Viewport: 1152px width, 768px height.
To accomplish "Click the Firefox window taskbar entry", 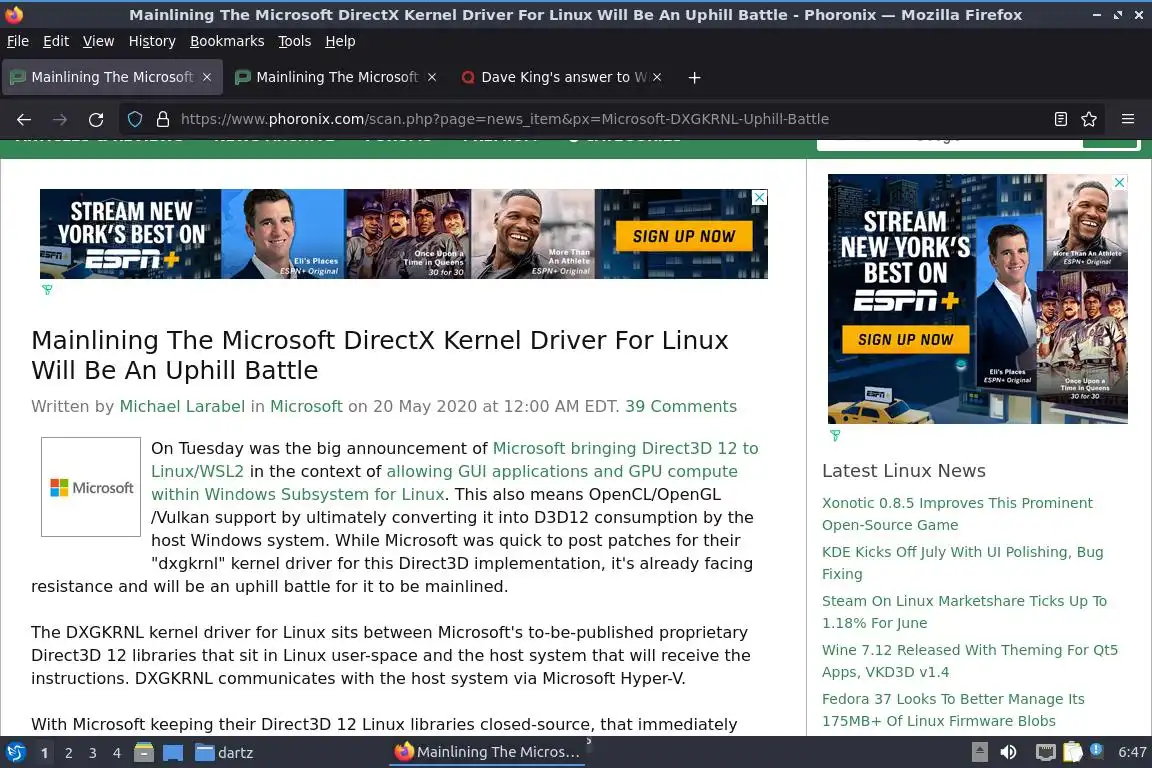I will [x=489, y=752].
